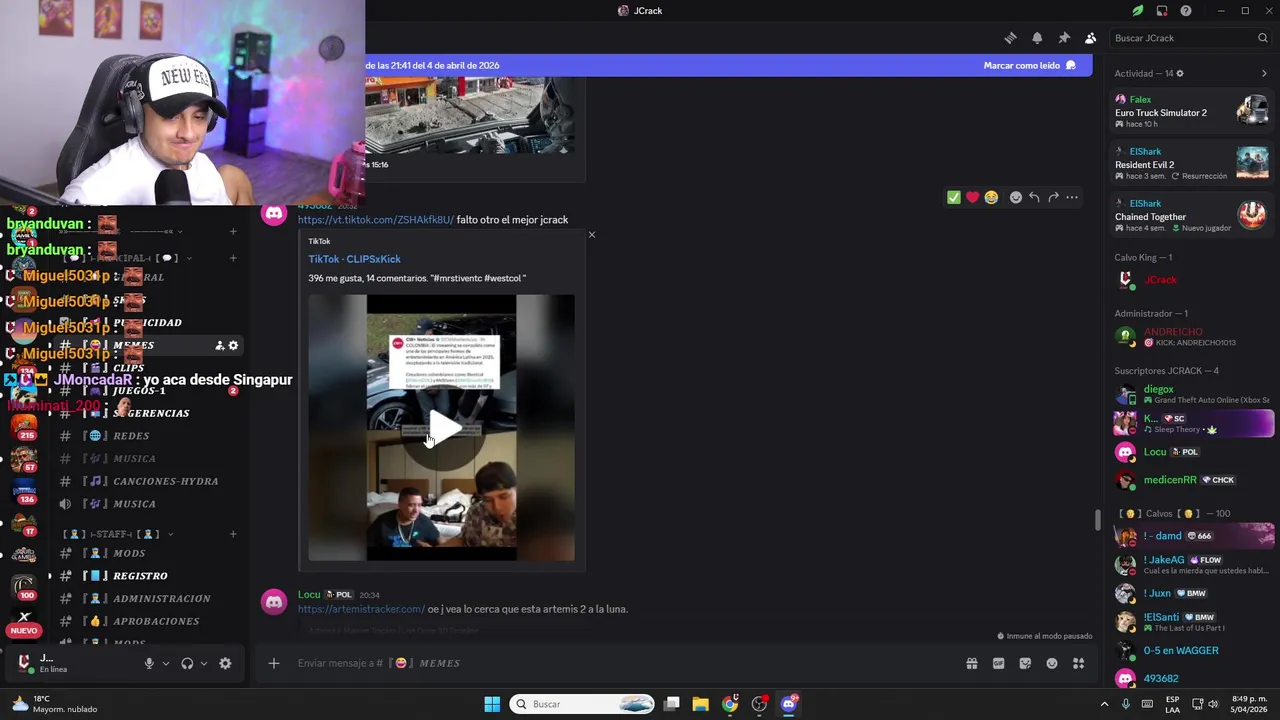Click the taskbar Buscar search box

coord(582,704)
